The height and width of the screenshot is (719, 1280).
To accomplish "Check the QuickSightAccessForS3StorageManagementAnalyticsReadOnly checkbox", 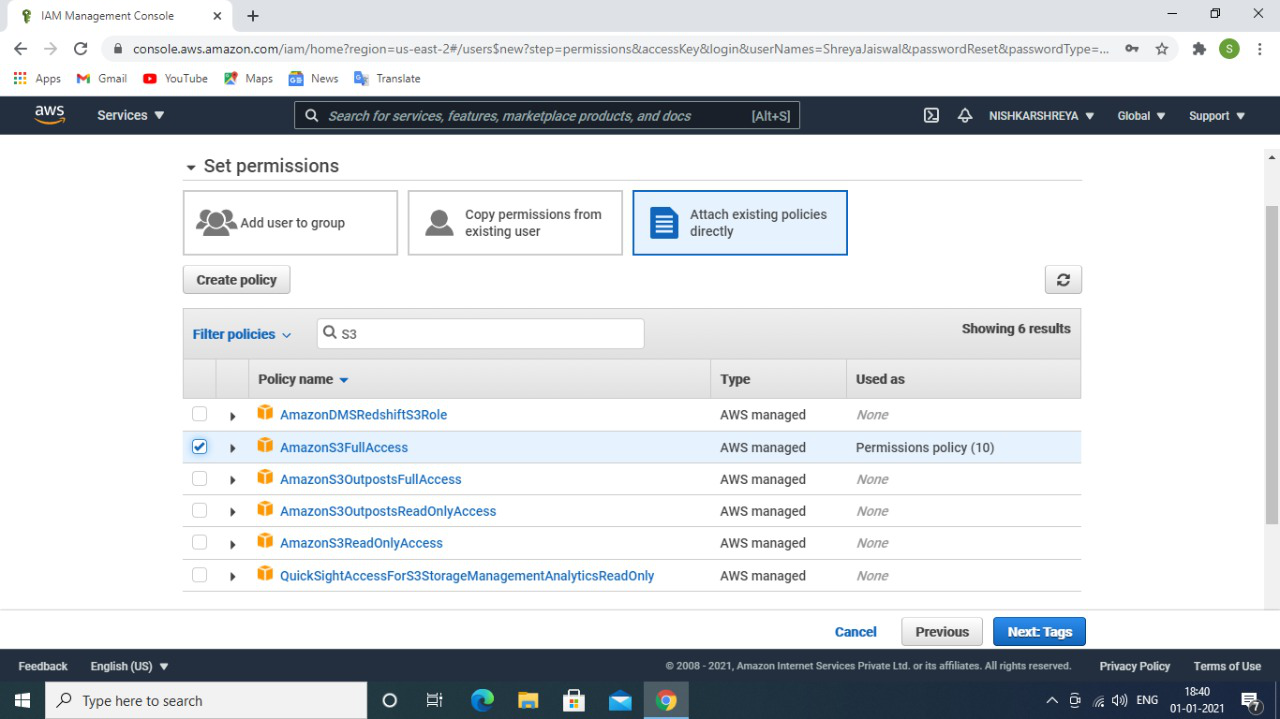I will click(x=199, y=575).
